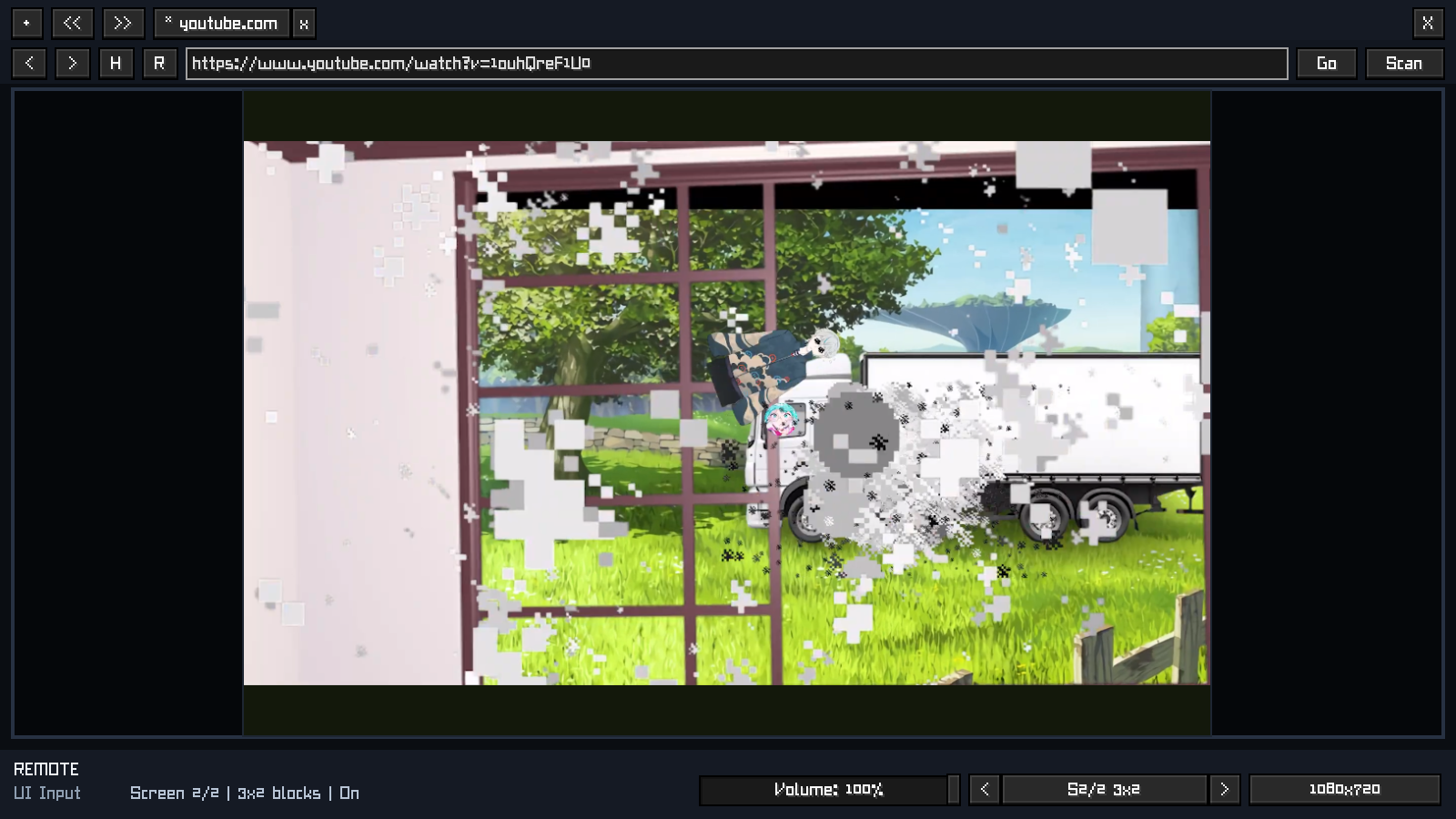Viewport: 1456px width, 819px height.
Task: Open a new tab with plus button
Action: pos(26,23)
